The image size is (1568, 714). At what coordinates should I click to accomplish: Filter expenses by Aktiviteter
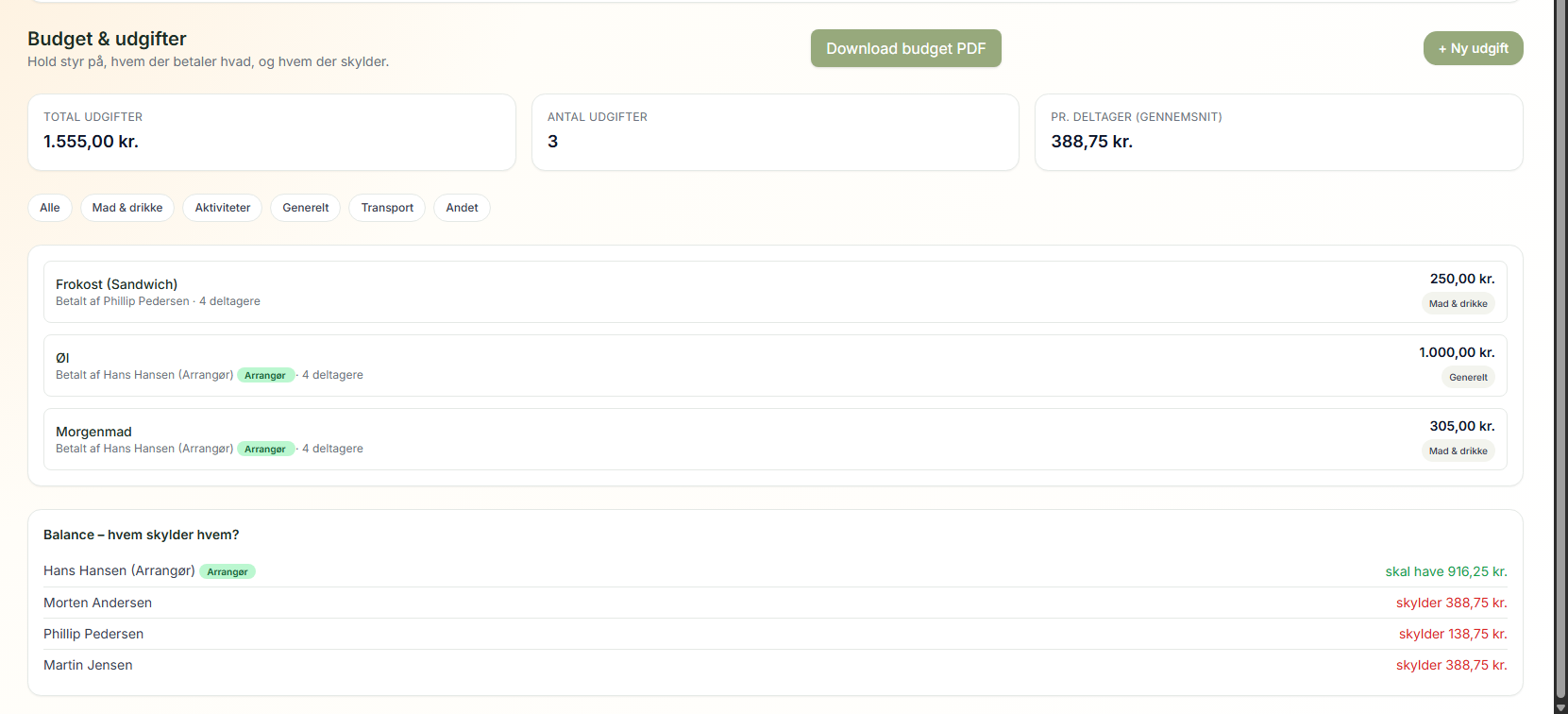pyautogui.click(x=223, y=208)
